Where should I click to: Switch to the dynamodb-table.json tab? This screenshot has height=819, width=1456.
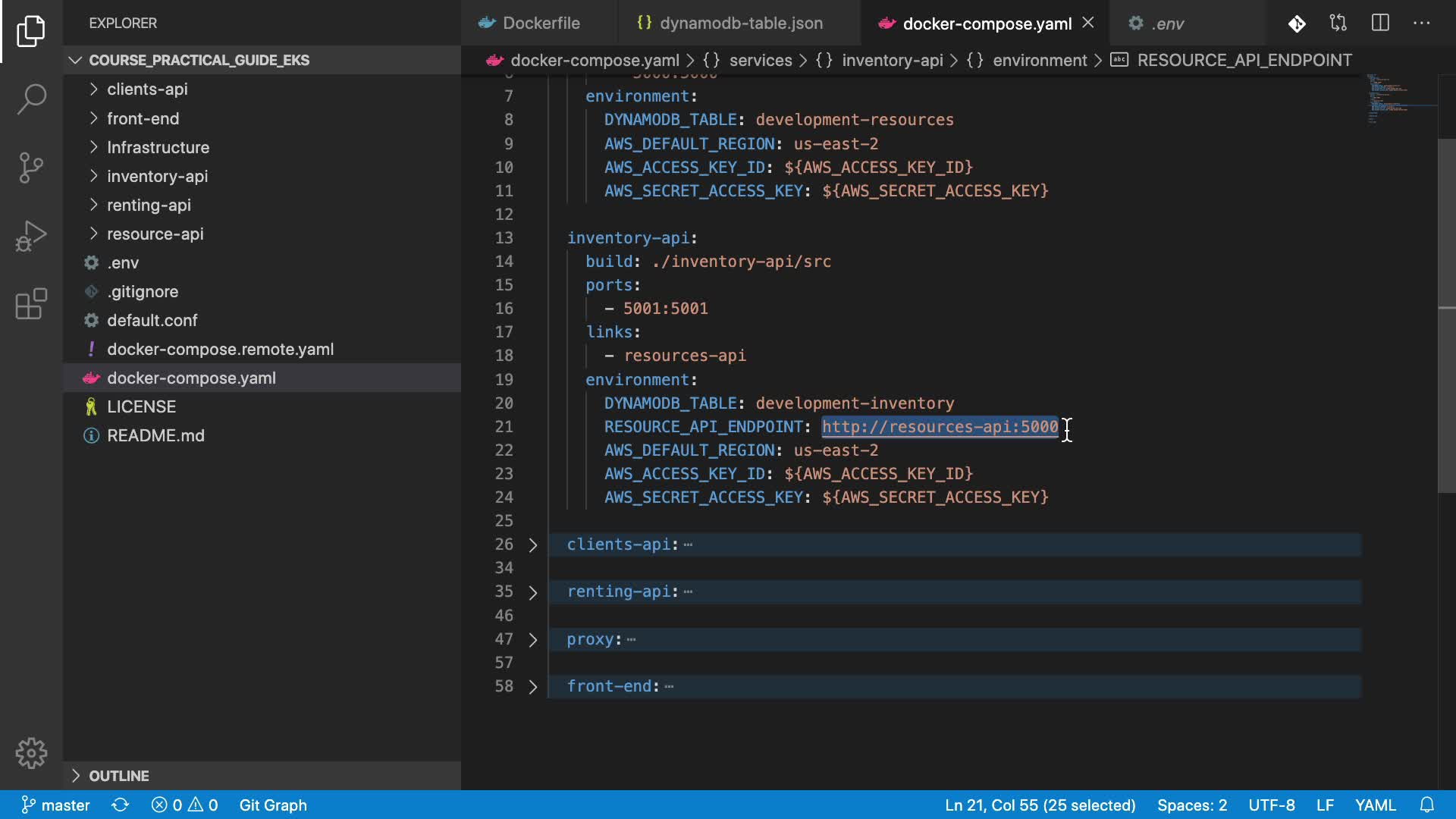click(x=740, y=24)
